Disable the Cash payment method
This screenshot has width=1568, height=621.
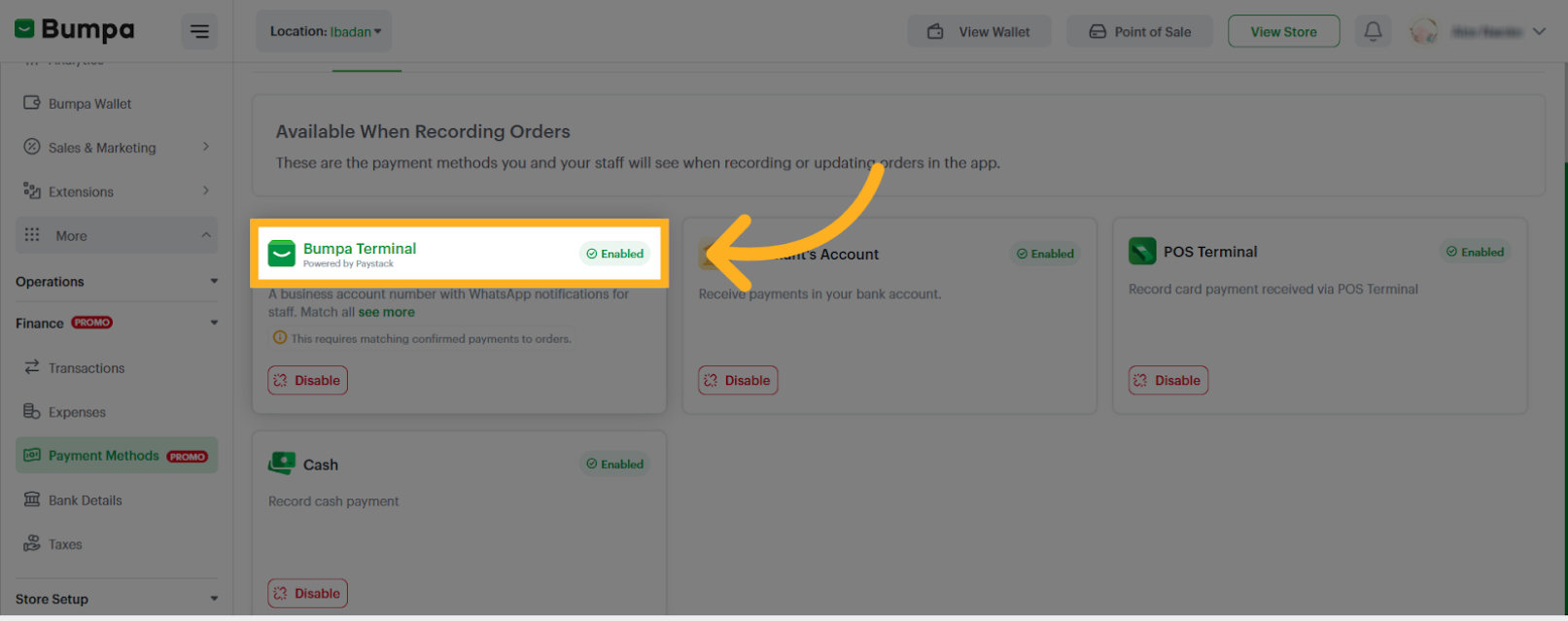coord(307,593)
